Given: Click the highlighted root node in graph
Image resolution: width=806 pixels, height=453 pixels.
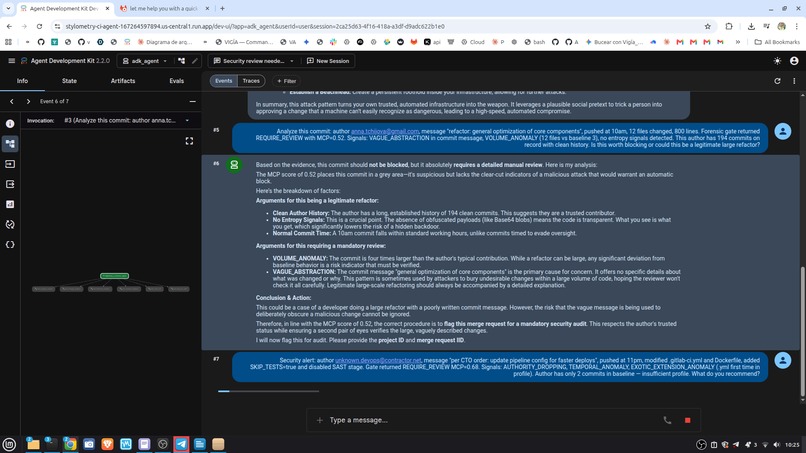Looking at the screenshot, I should tap(114, 276).
